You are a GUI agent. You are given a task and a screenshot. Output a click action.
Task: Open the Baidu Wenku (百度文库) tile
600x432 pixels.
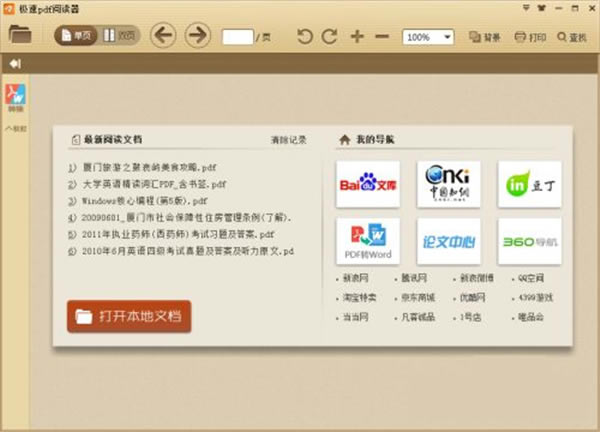tap(368, 183)
